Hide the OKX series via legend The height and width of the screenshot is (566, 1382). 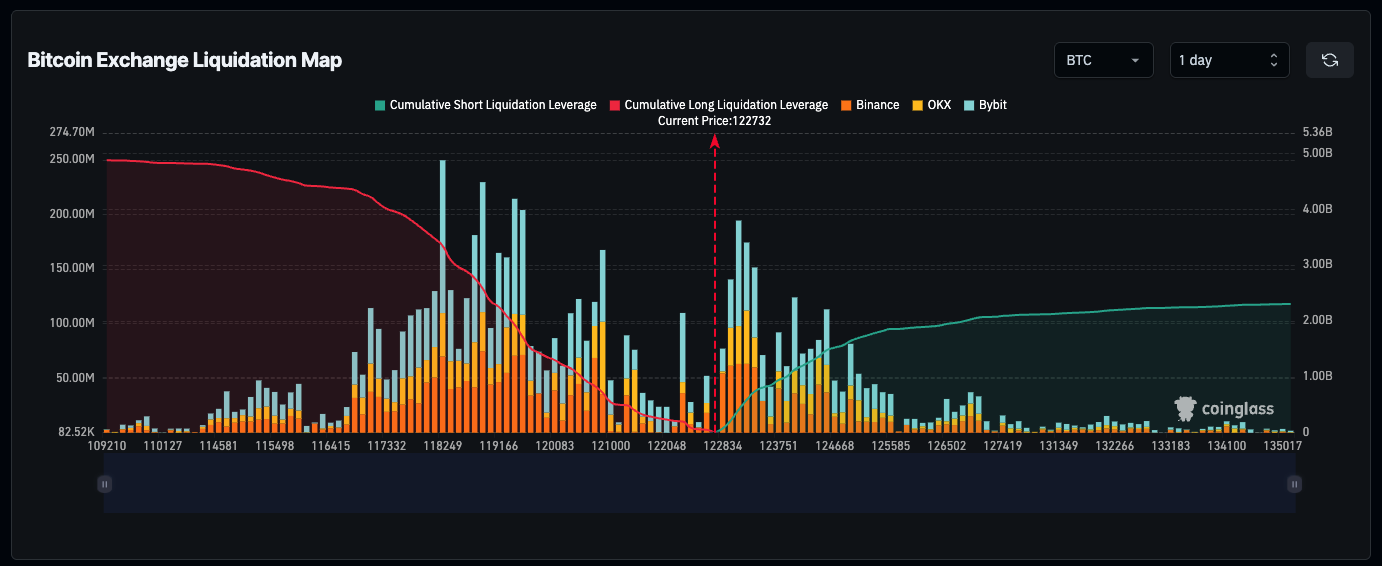pos(931,105)
